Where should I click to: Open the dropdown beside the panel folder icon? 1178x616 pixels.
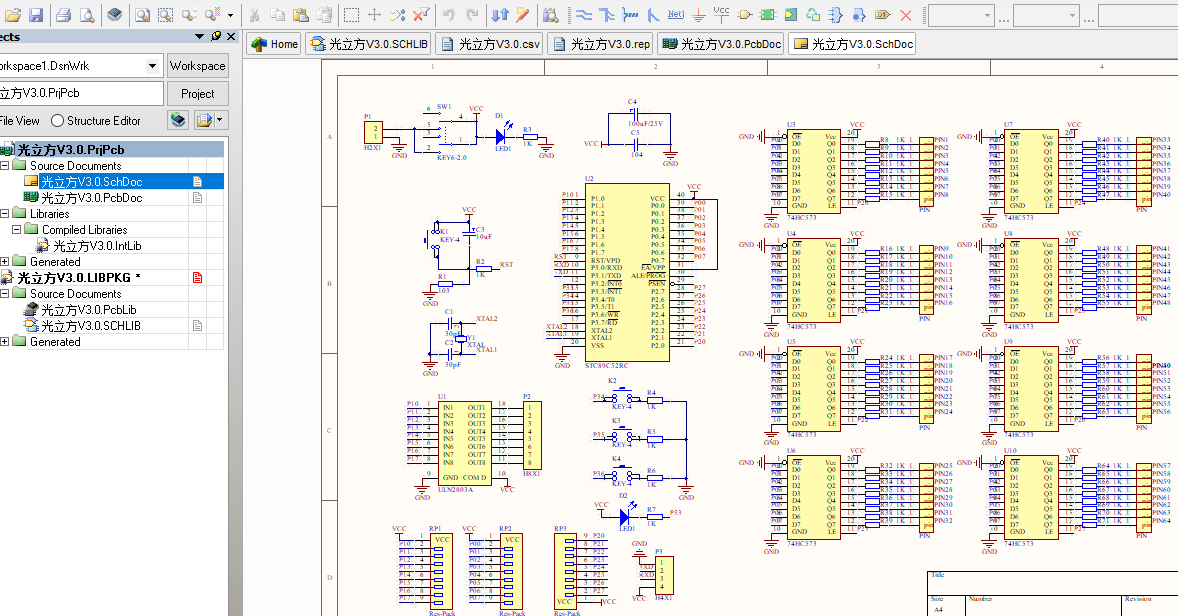220,120
